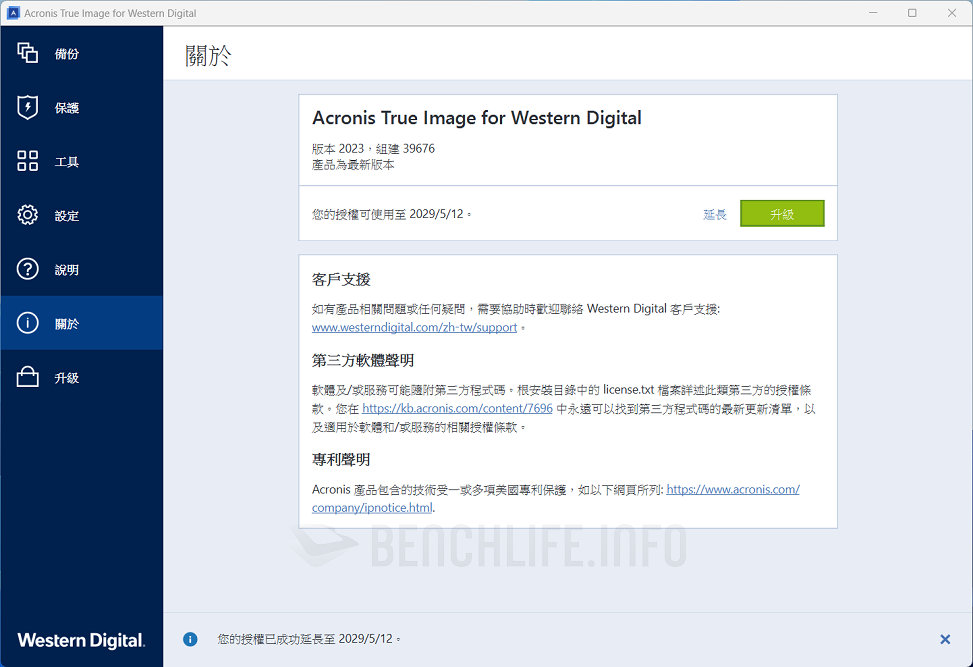Open the acronis.com/company/ipnotice.html patent link
The height and width of the screenshot is (667, 973).
click(555, 498)
